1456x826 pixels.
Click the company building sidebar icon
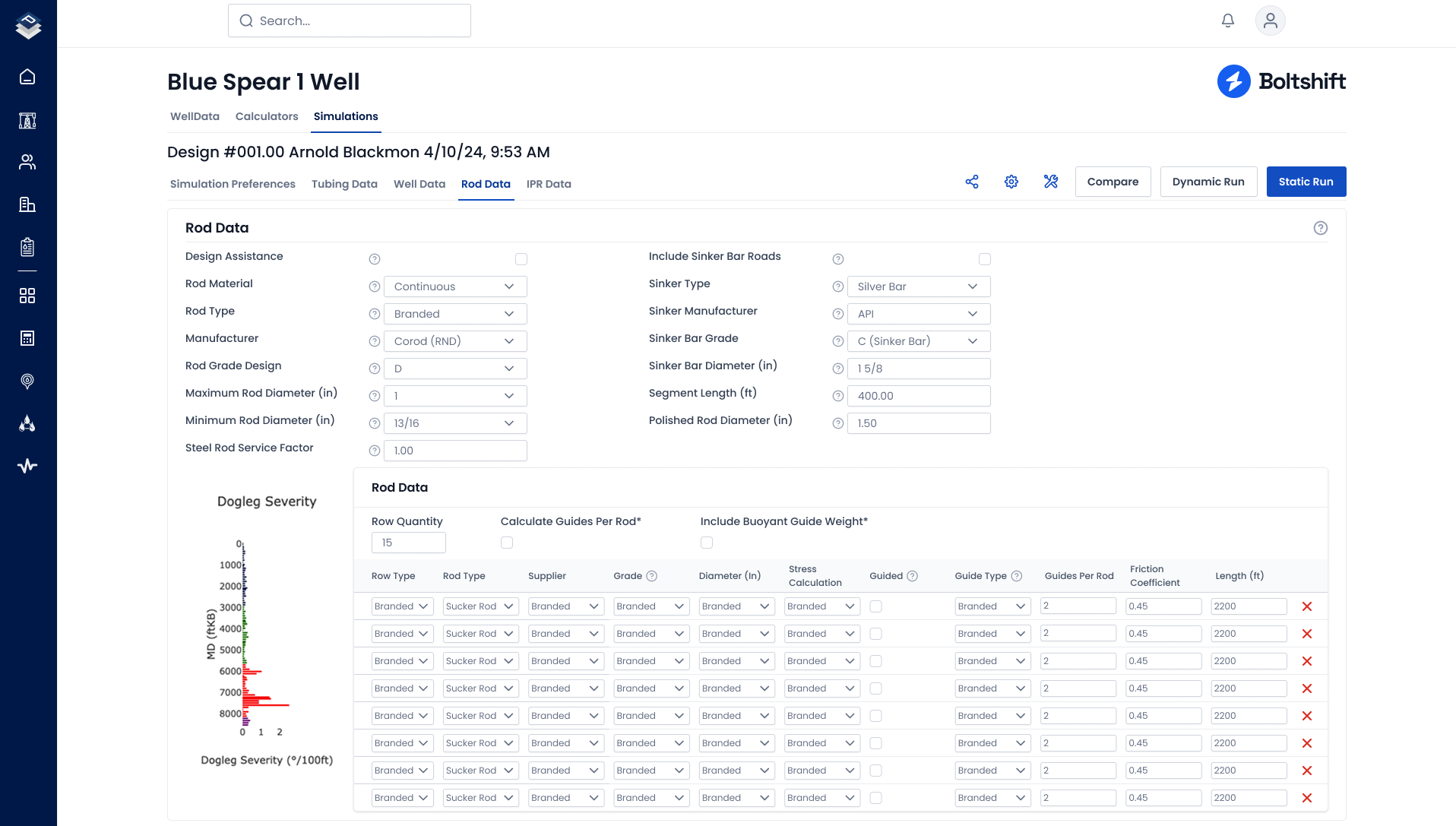pyautogui.click(x=27, y=204)
